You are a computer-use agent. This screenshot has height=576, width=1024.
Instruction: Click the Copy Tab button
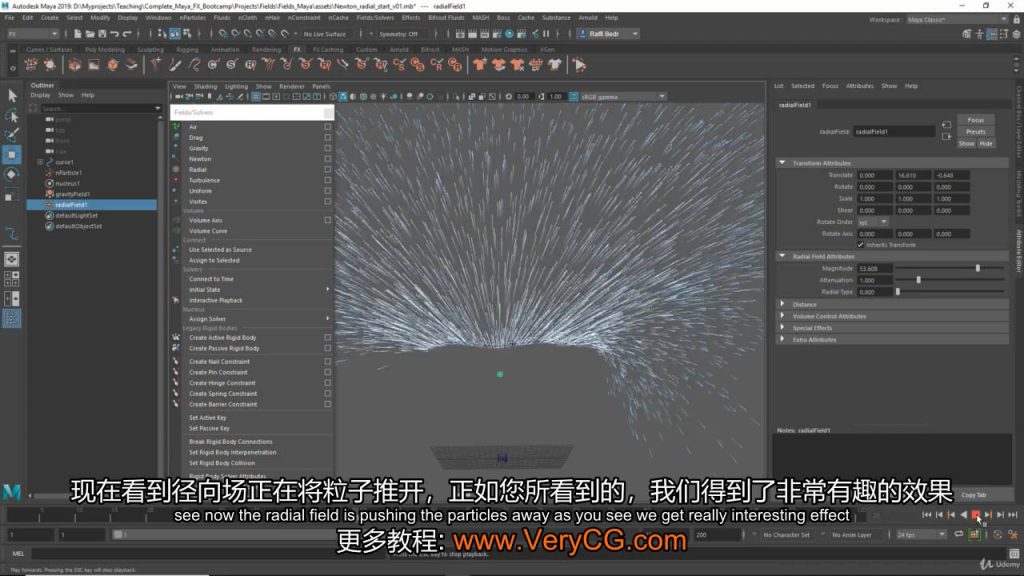point(974,495)
